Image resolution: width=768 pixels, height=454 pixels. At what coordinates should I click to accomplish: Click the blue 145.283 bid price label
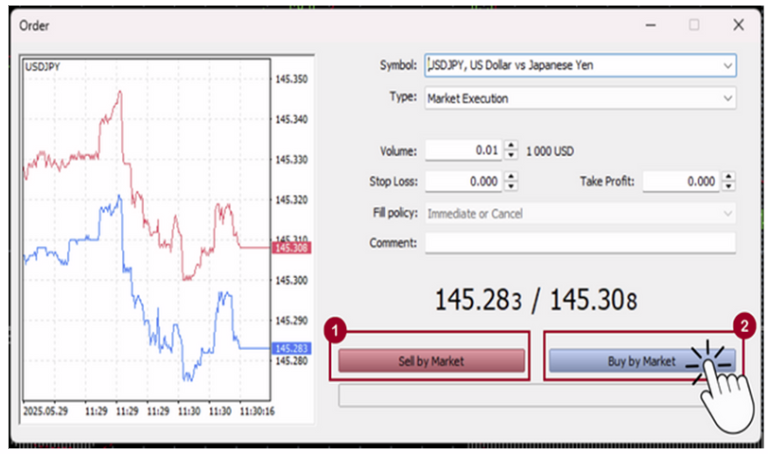click(x=292, y=348)
